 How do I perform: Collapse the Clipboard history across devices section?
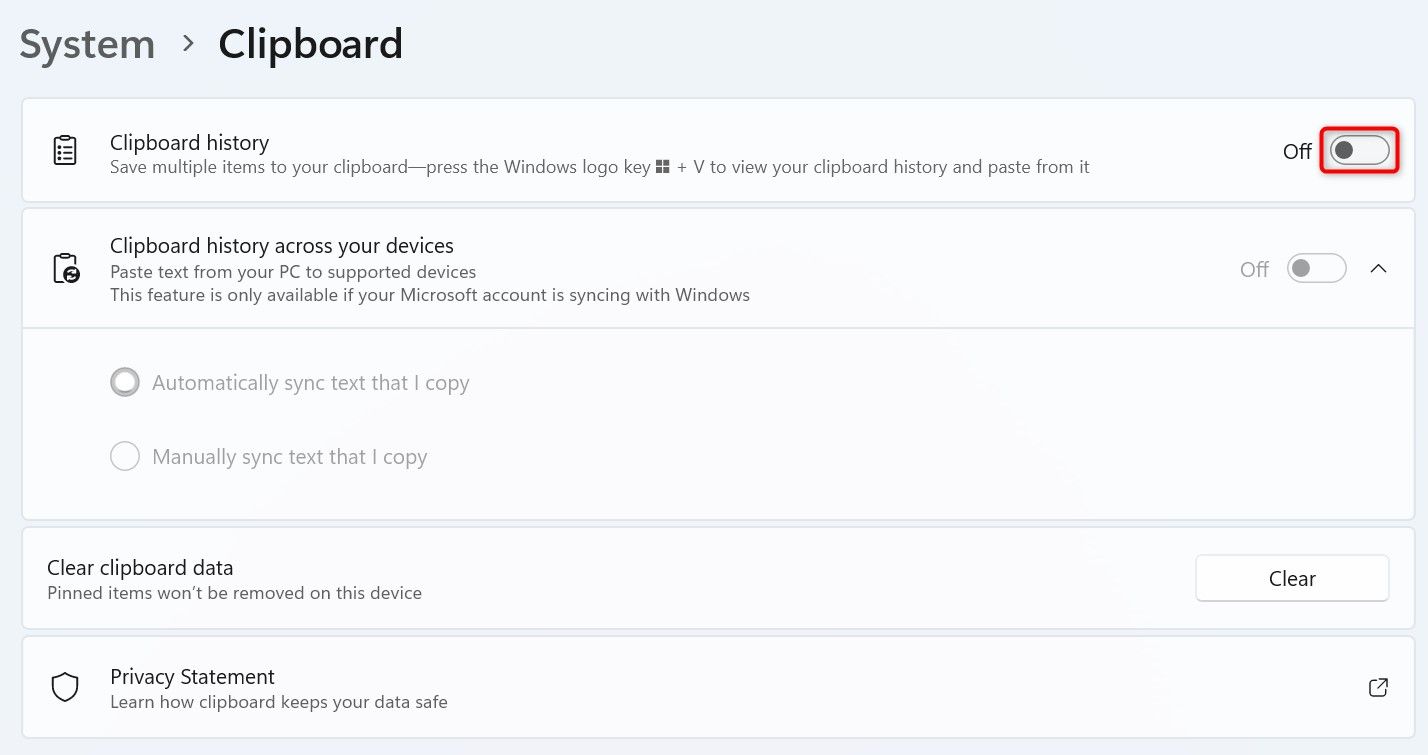pos(1378,269)
